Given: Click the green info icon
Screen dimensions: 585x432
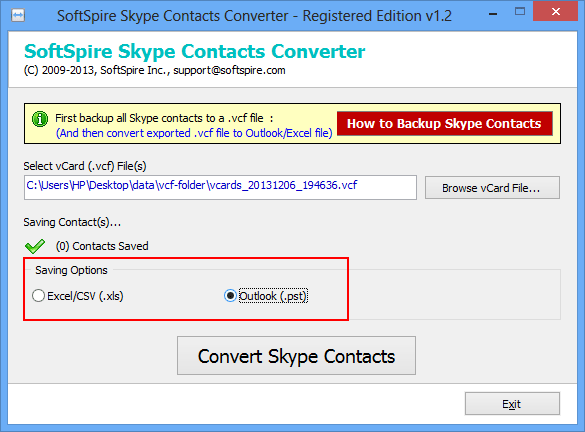Looking at the screenshot, I should pos(40,119).
